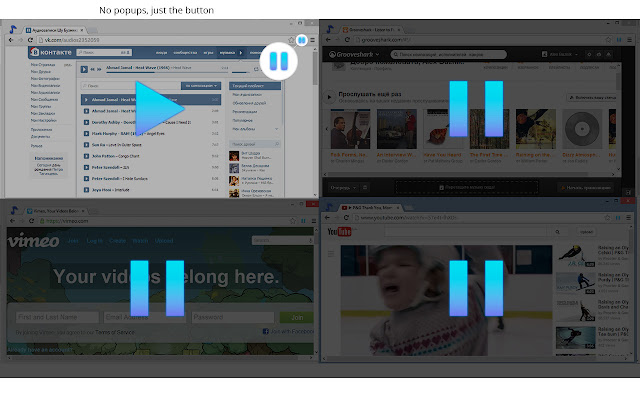Bookmark the vk.com page with star
The image size is (640, 400).
[x=291, y=40]
